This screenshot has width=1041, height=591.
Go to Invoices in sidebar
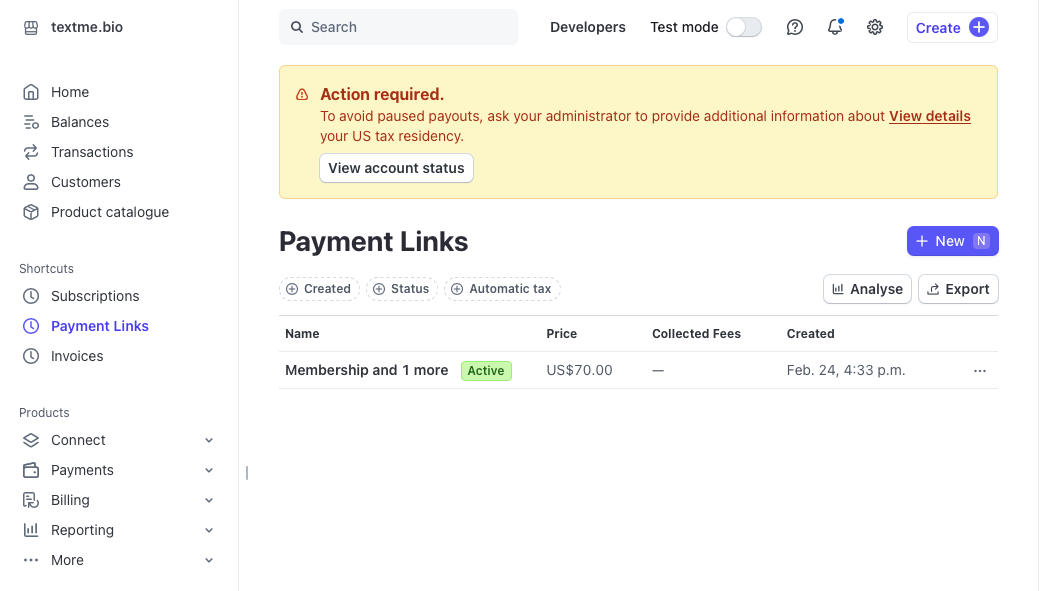click(77, 356)
